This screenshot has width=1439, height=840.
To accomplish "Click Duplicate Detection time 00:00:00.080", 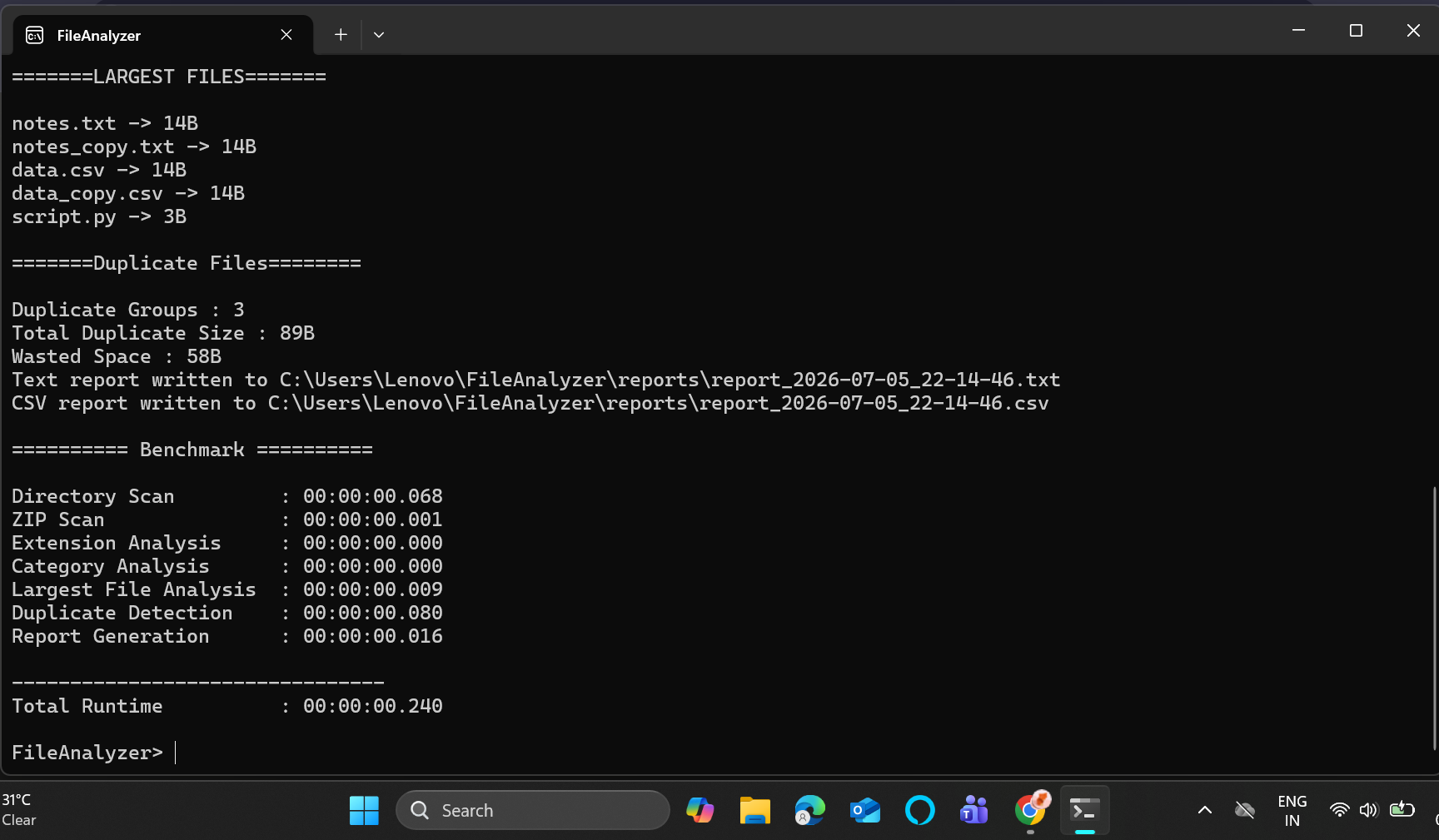I will (373, 613).
